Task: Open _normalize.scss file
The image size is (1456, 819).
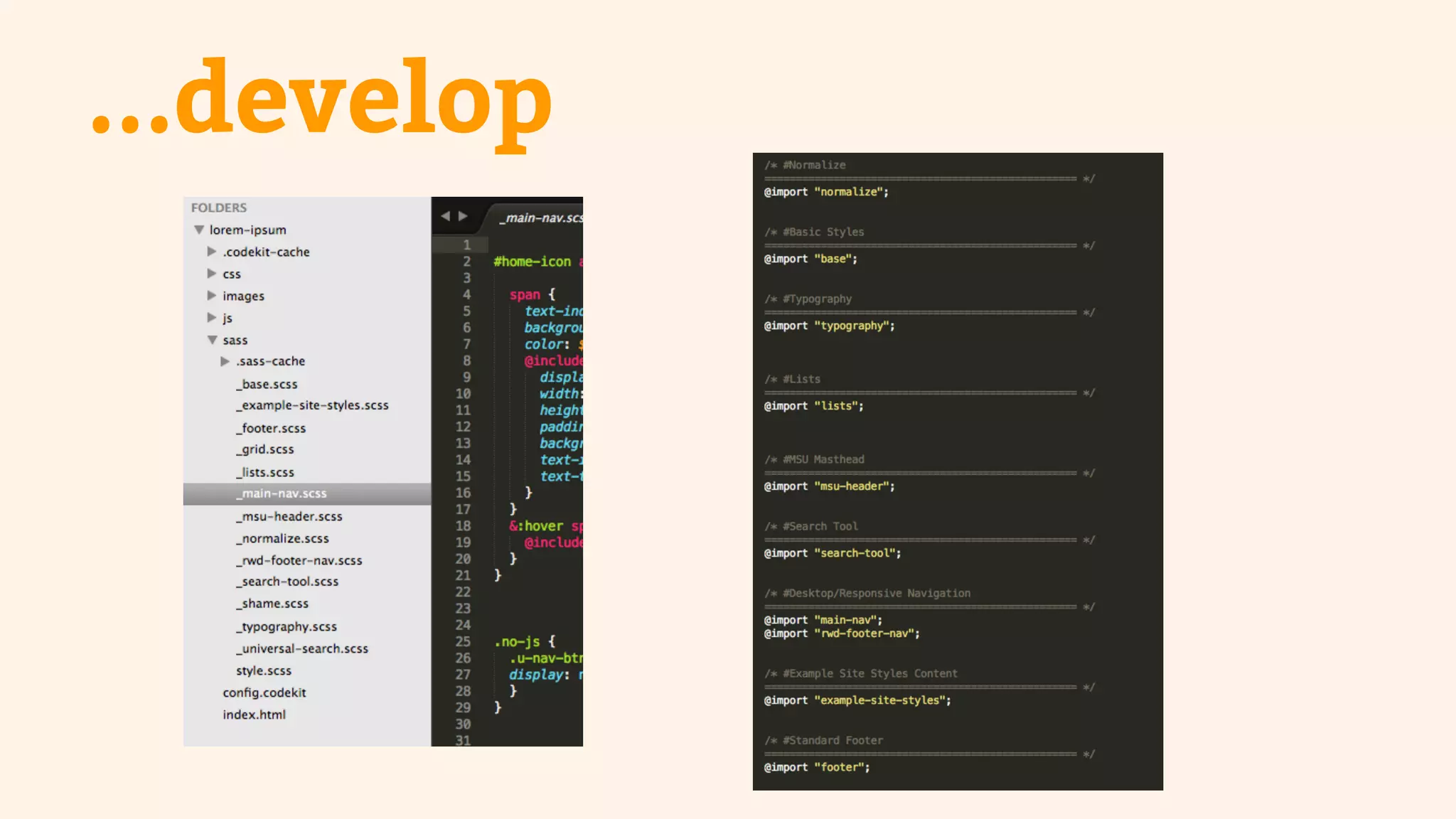Action: click(282, 538)
